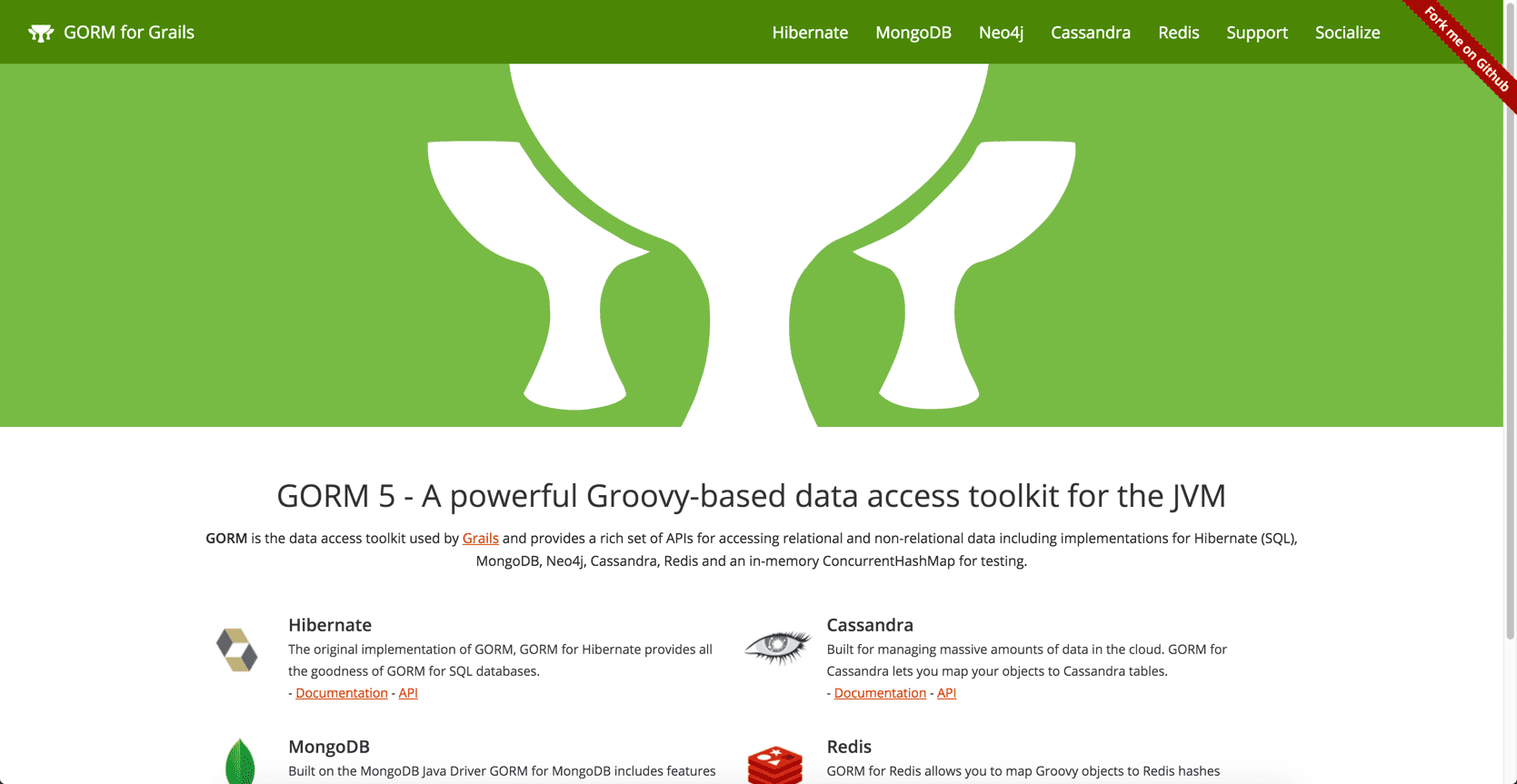This screenshot has width=1517, height=784.
Task: Open Hibernate Documentation link
Action: pos(341,693)
